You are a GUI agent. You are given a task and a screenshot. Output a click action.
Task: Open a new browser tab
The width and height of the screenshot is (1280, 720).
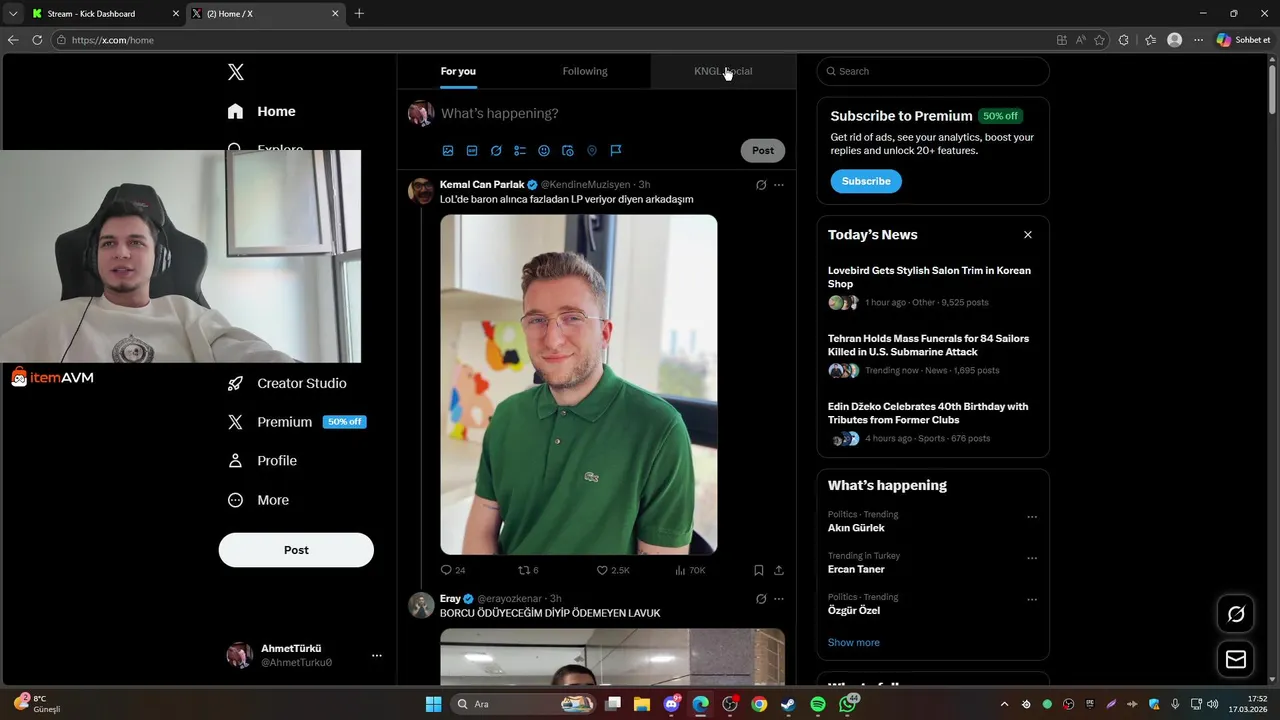click(x=359, y=14)
